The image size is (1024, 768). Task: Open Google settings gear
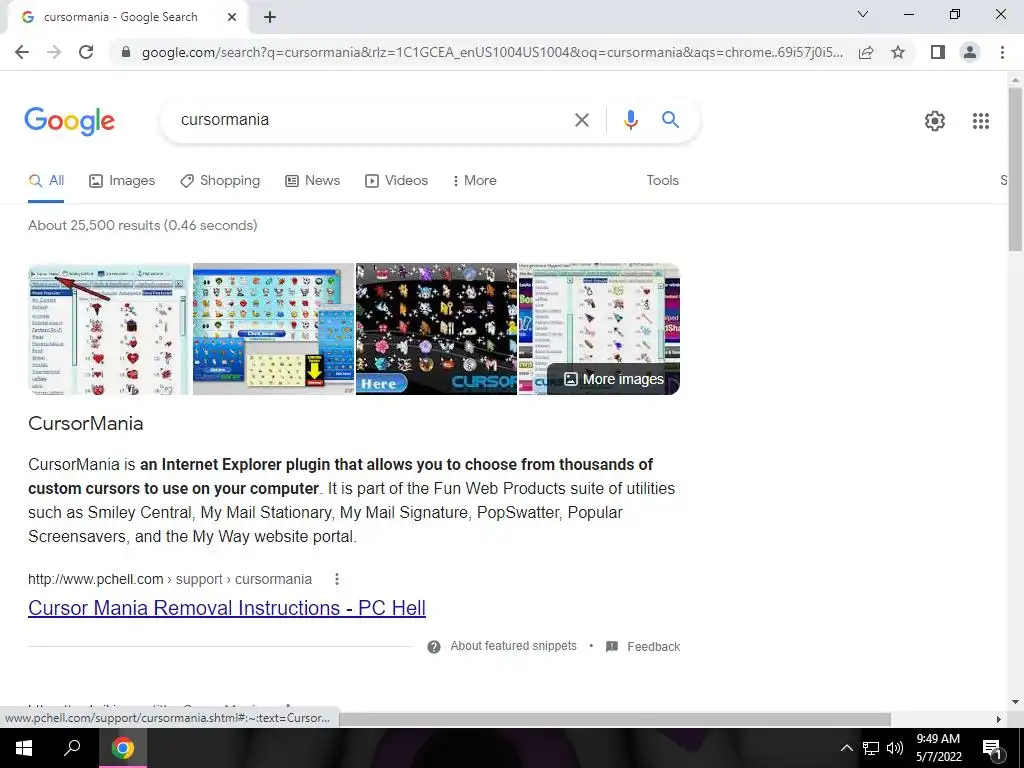coord(935,121)
